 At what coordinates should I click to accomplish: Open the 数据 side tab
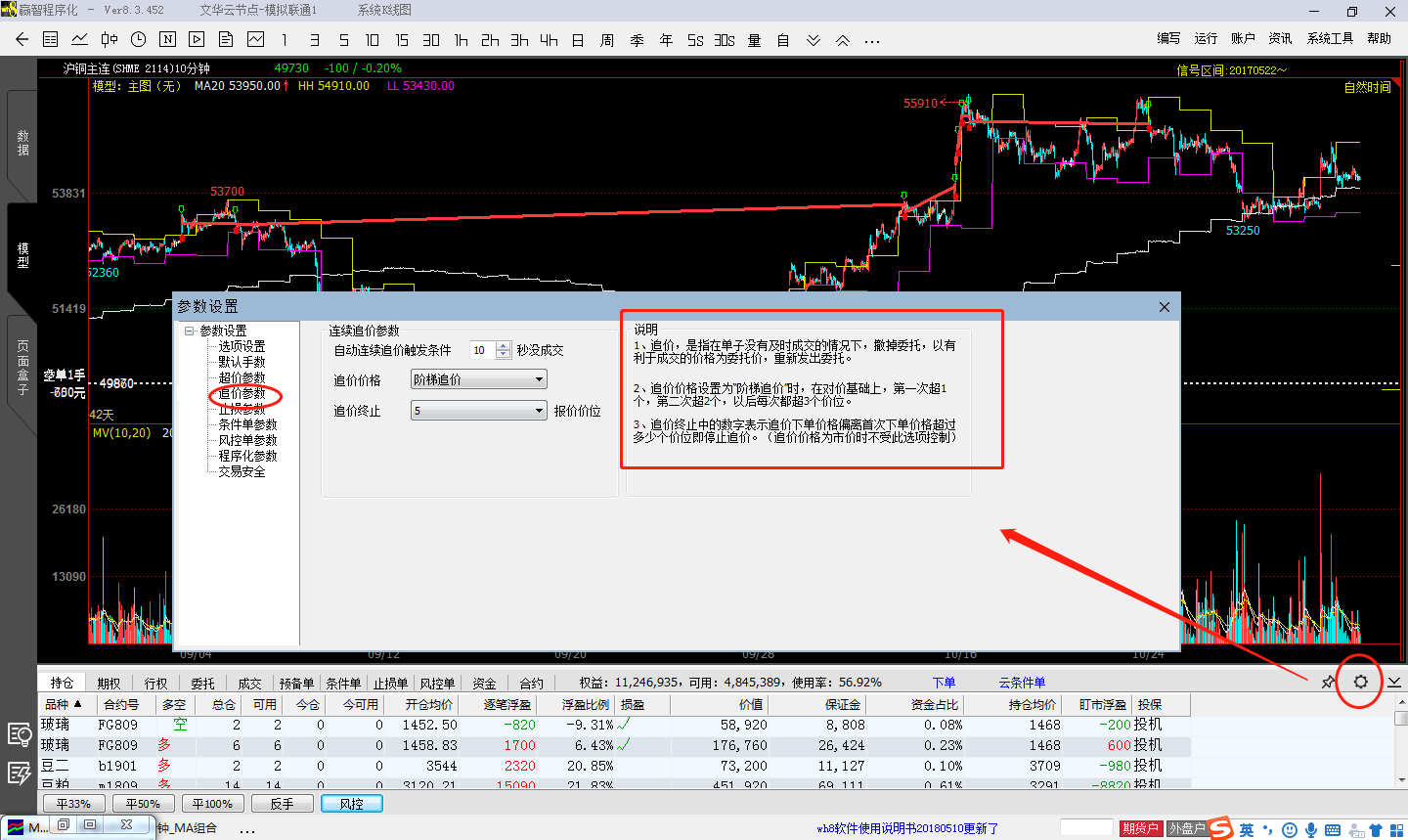tap(22, 143)
